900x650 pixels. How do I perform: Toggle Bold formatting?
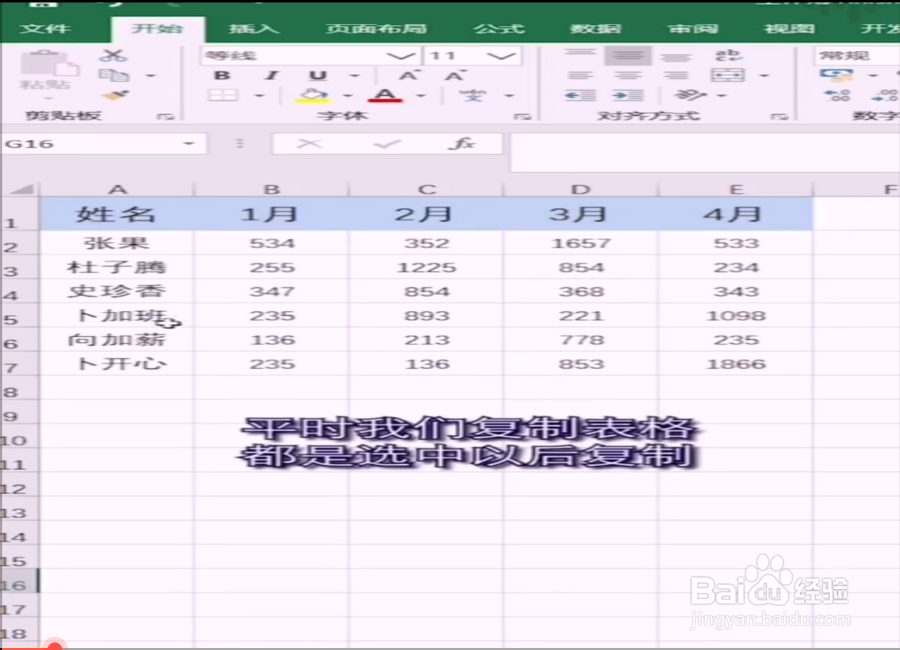[x=222, y=75]
